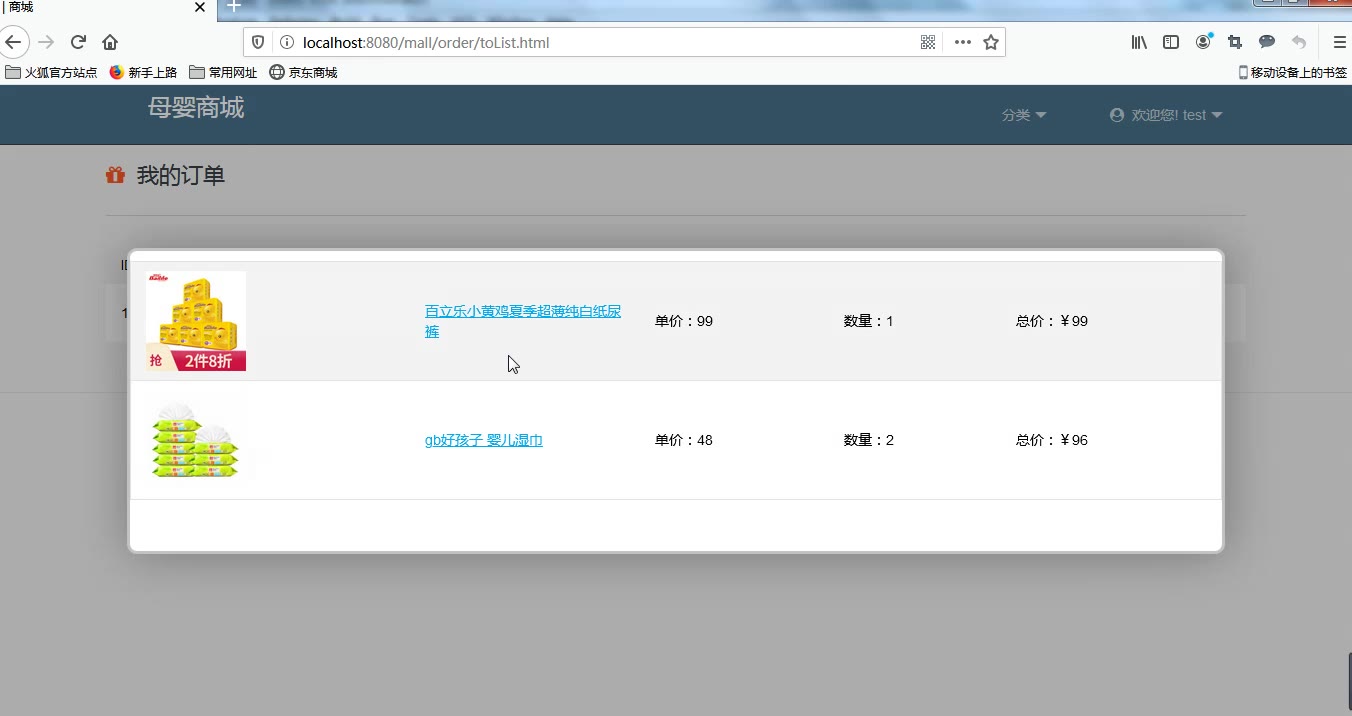Click the 单价：99 text
The height and width of the screenshot is (716, 1352).
pos(684,321)
